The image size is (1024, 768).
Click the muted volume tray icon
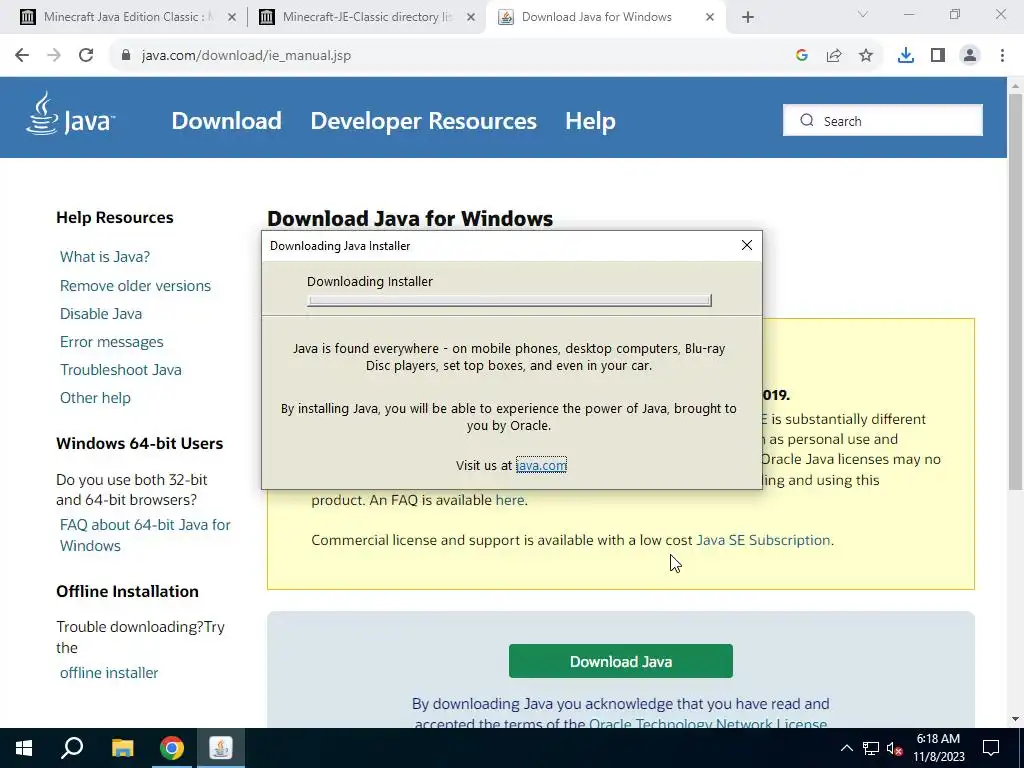pyautogui.click(x=894, y=748)
